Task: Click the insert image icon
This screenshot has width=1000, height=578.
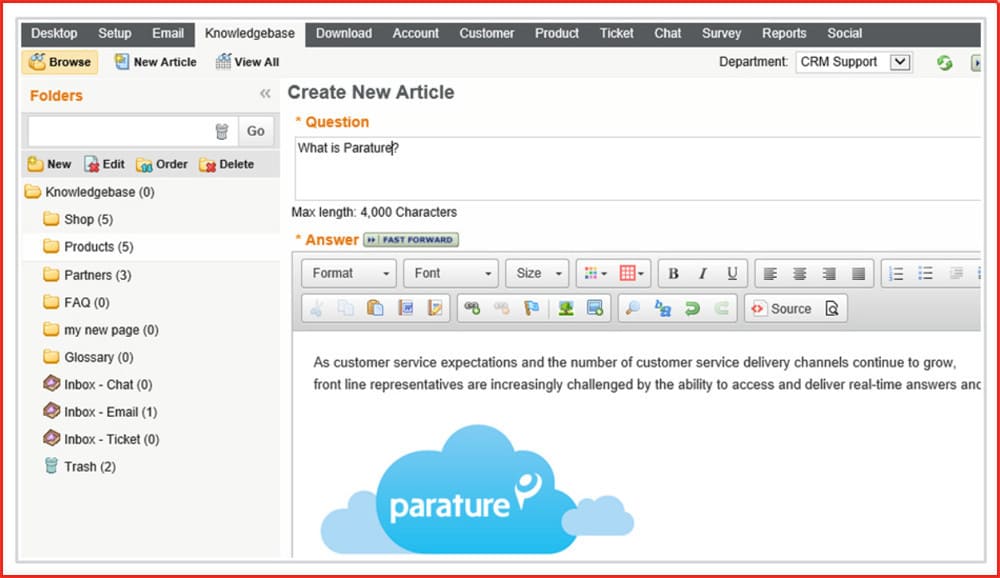Action: coord(566,309)
